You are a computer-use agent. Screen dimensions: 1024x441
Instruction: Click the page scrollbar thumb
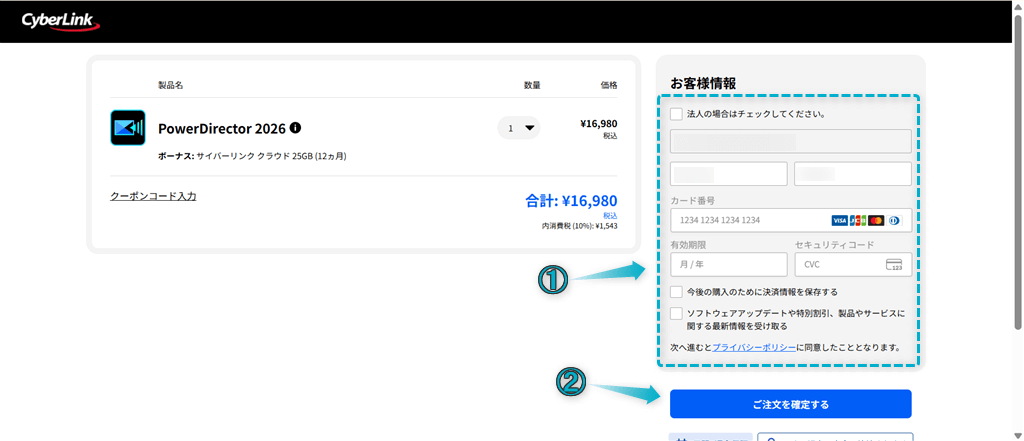[x=1018, y=170]
